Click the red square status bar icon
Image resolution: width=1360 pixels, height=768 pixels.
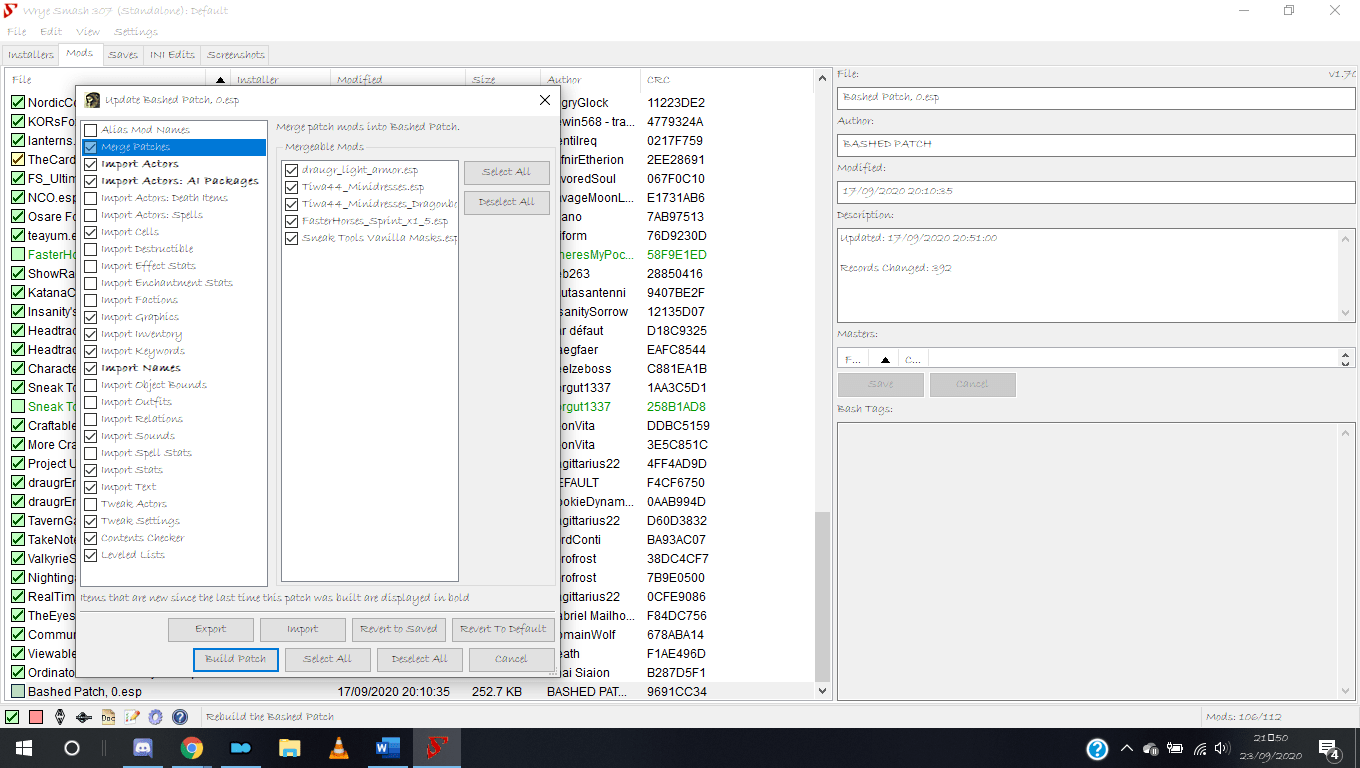pos(36,717)
